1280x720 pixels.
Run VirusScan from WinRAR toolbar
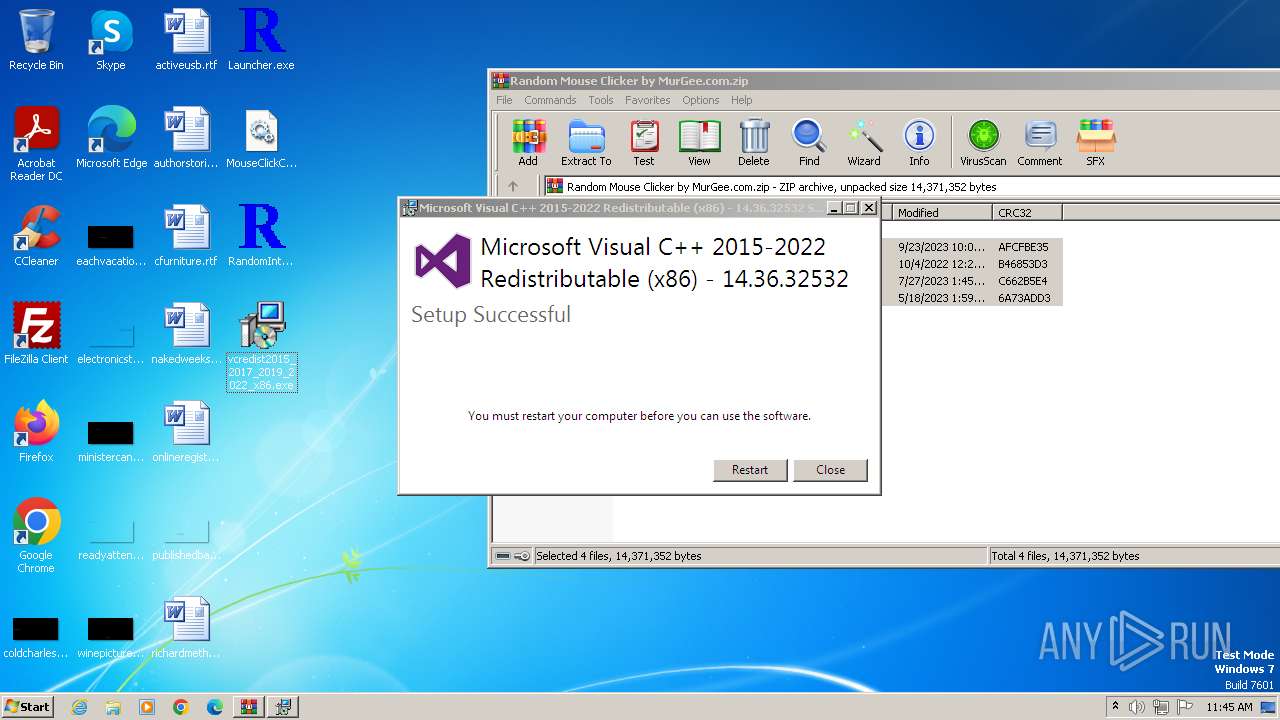[x=983, y=142]
